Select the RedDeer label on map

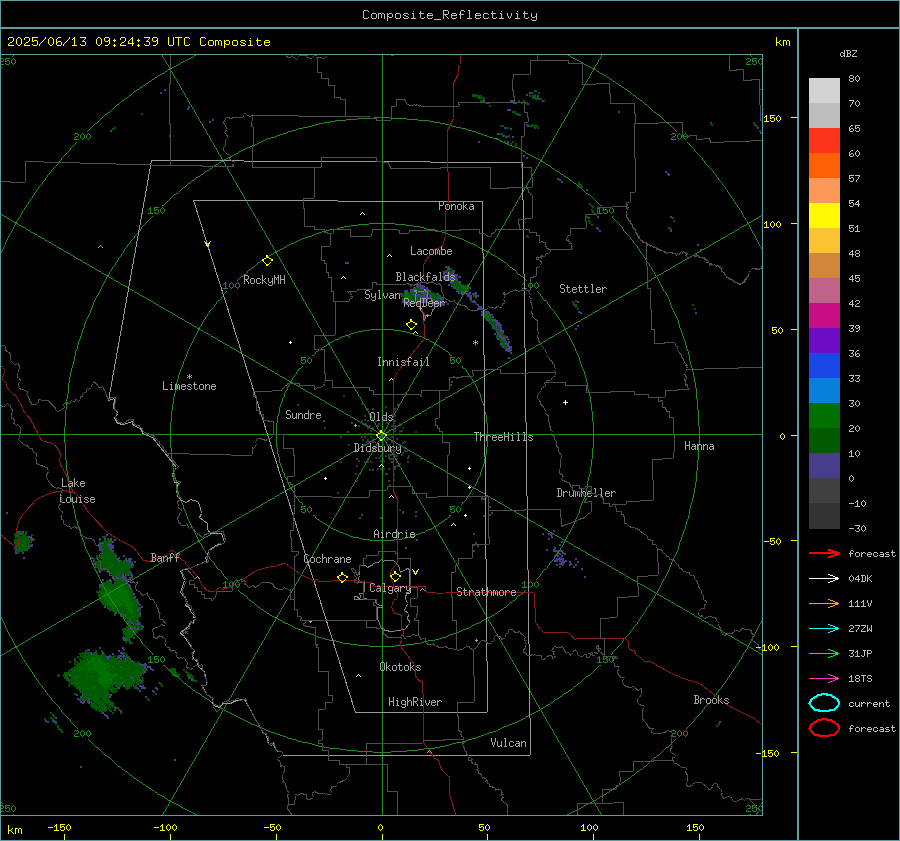(424, 303)
